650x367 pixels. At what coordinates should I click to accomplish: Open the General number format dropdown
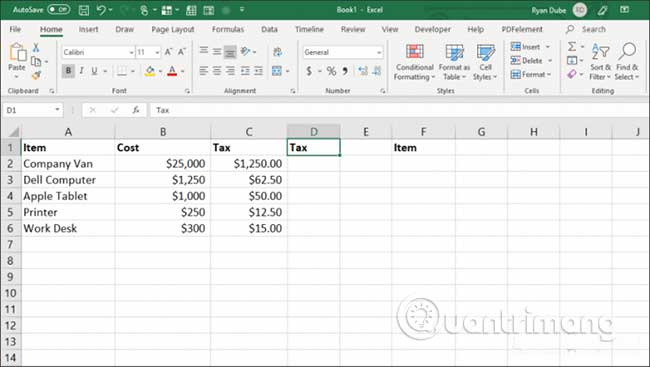pyautogui.click(x=379, y=52)
